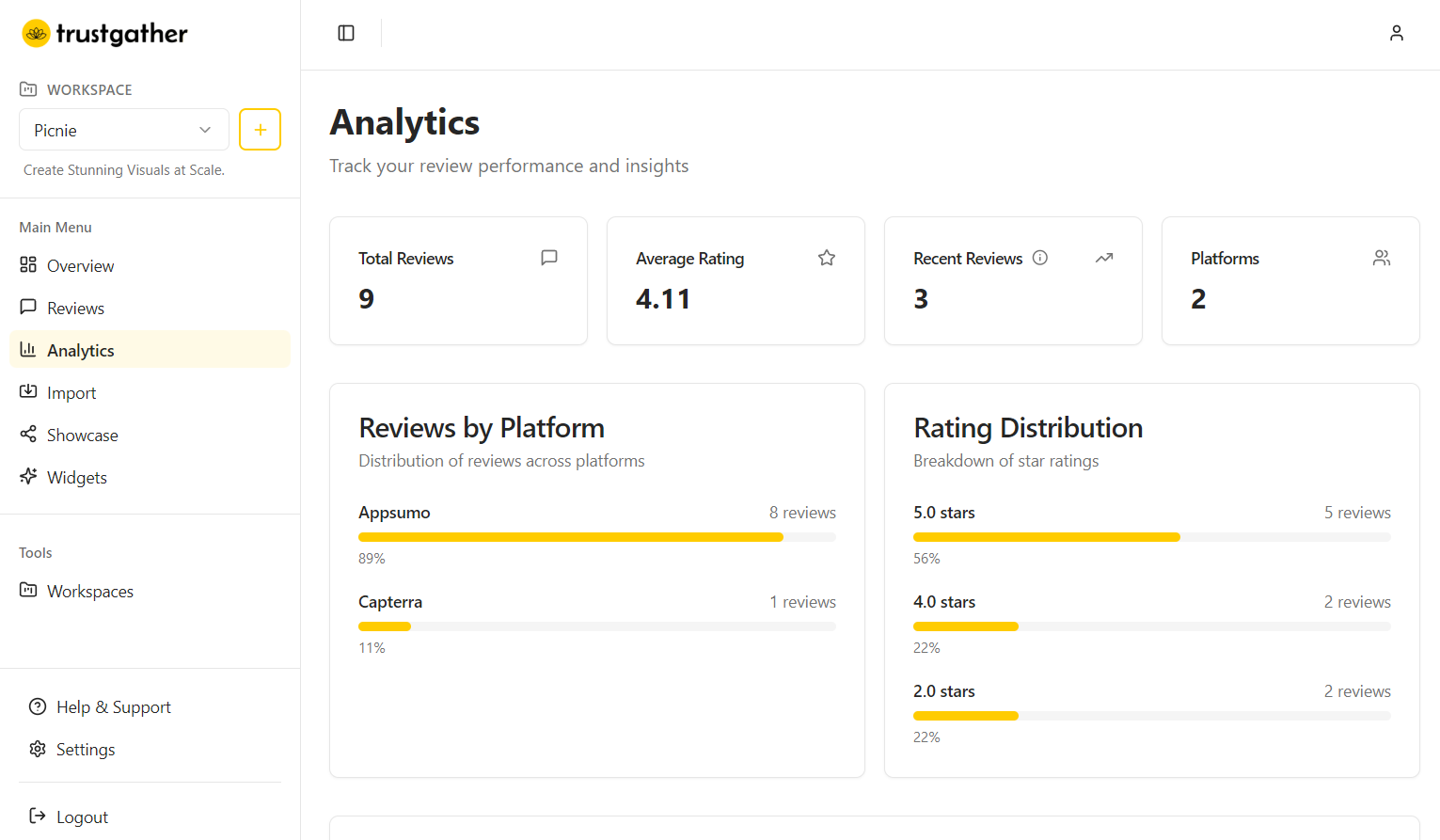Expand the Picnie workspace dropdown
The height and width of the screenshot is (840, 1440).
(x=123, y=130)
